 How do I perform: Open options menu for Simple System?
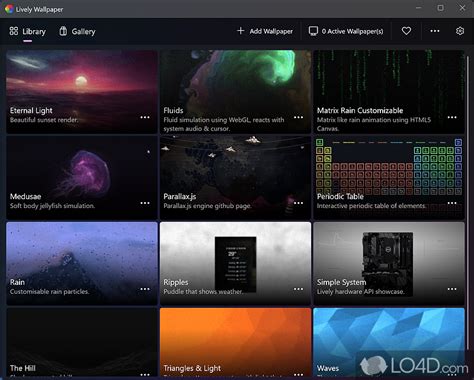tap(452, 289)
